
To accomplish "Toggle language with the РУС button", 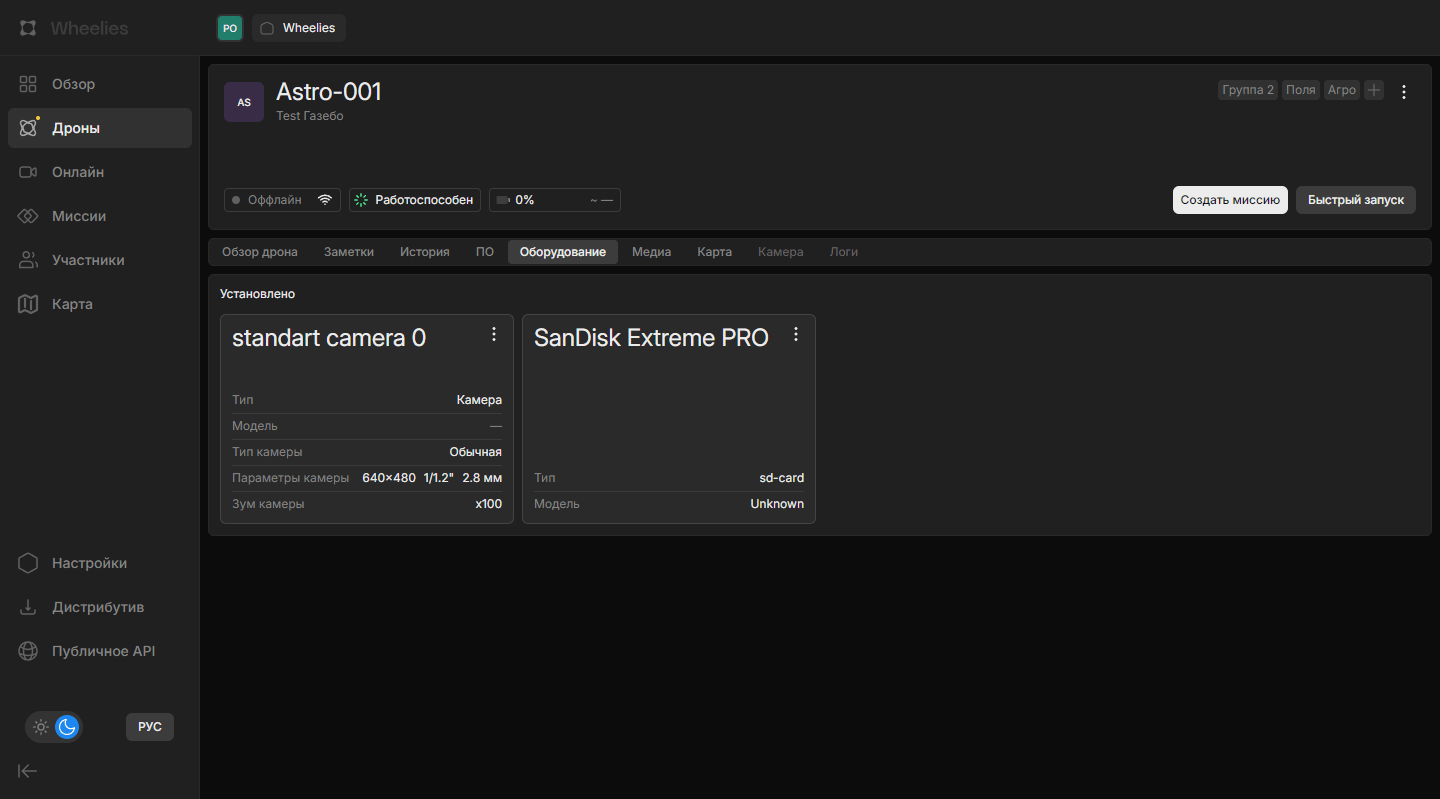I will 150,727.
